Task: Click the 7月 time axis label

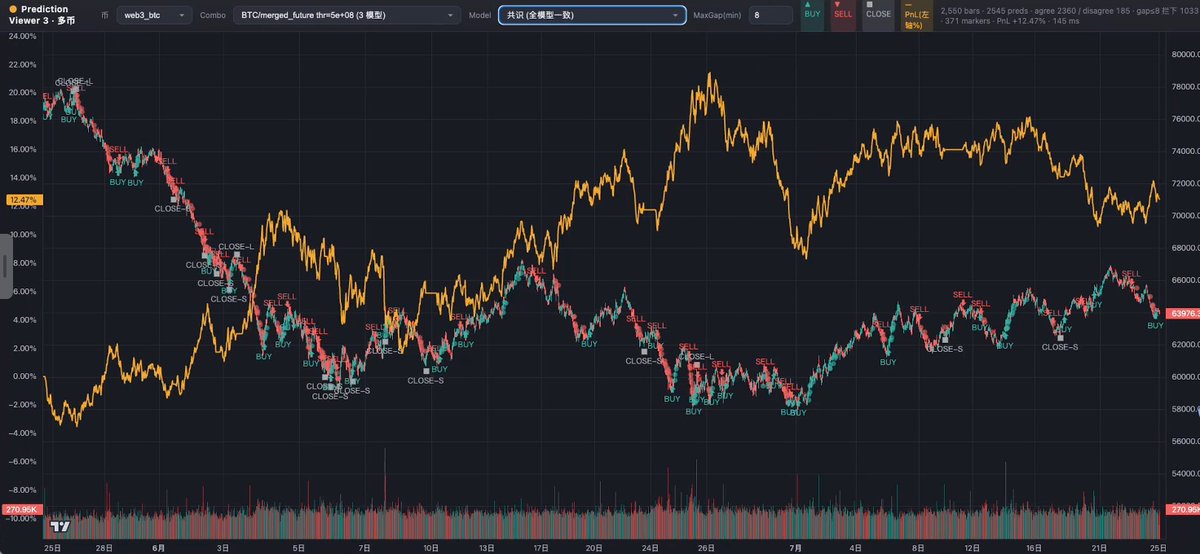Action: 795,547
